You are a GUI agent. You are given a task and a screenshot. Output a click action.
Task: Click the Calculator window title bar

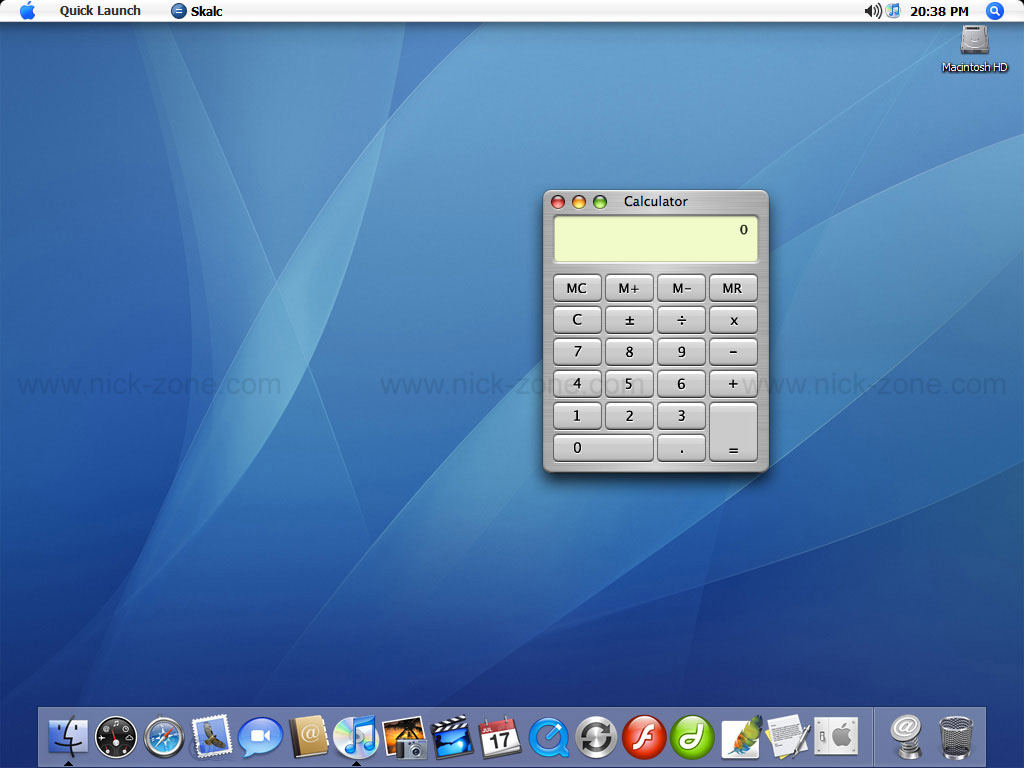coord(656,201)
